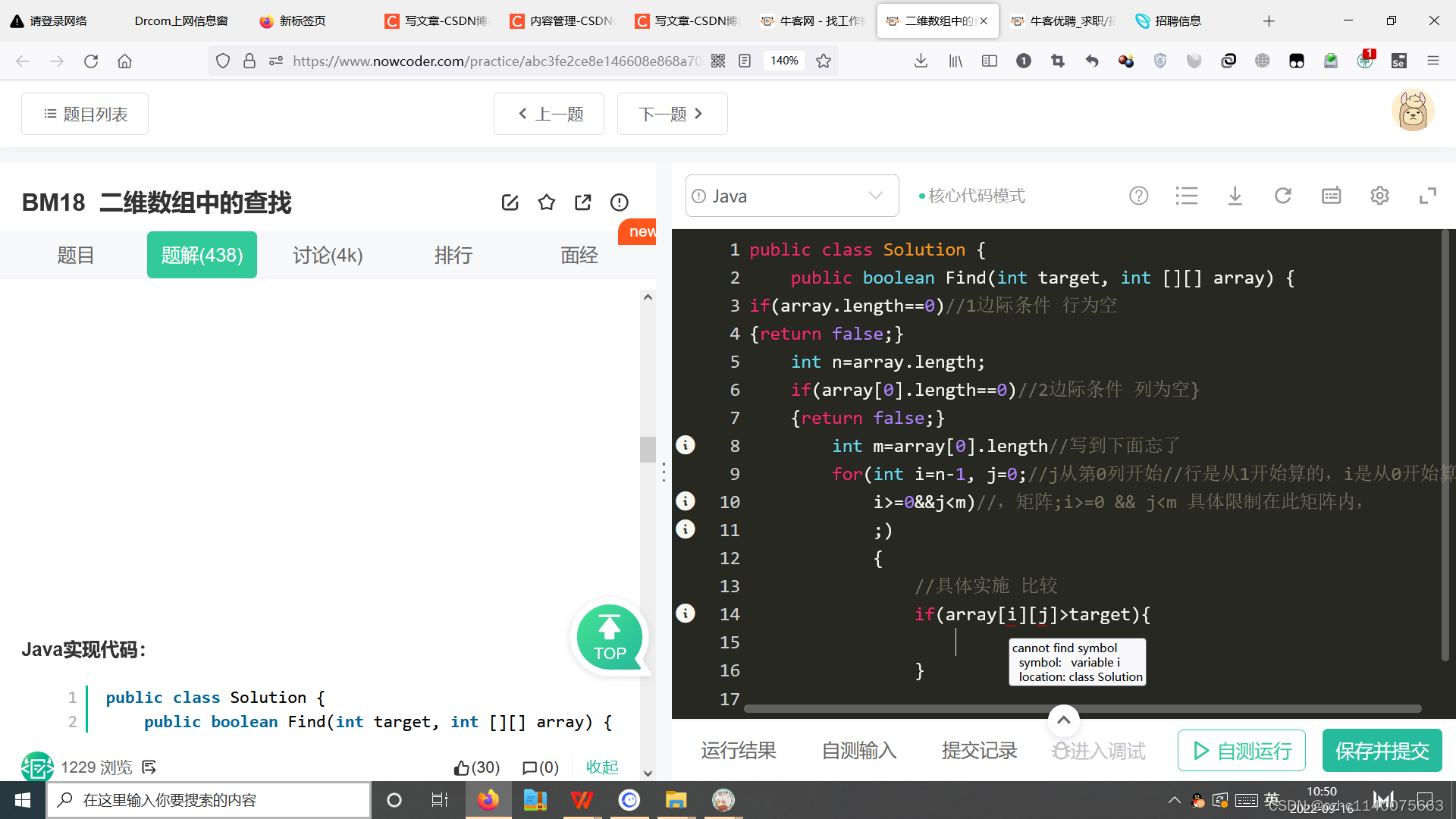
Task: Go to next problem with 下一题
Action: [x=672, y=114]
